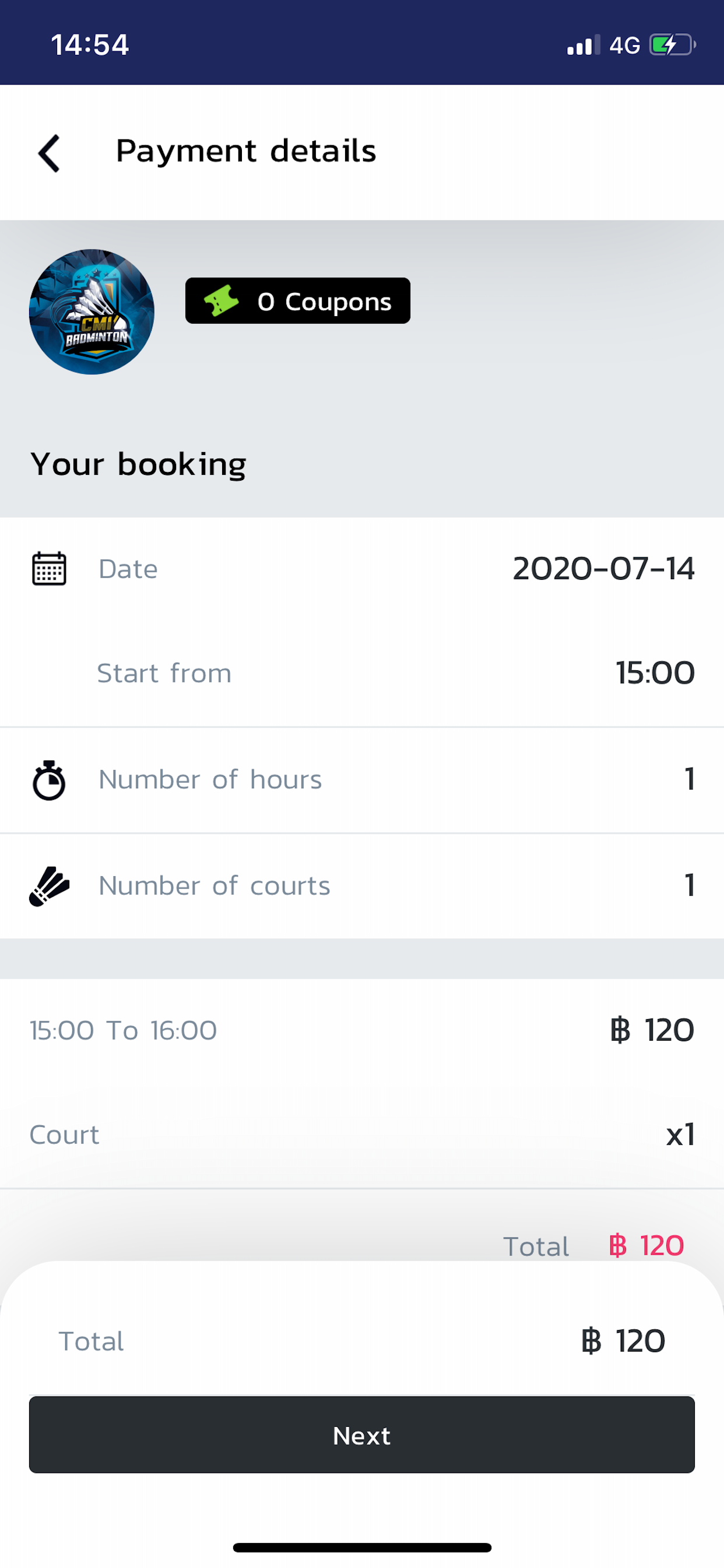The height and width of the screenshot is (1568, 724).
Task: Tap the calendar icon beside Date
Action: pos(50,569)
